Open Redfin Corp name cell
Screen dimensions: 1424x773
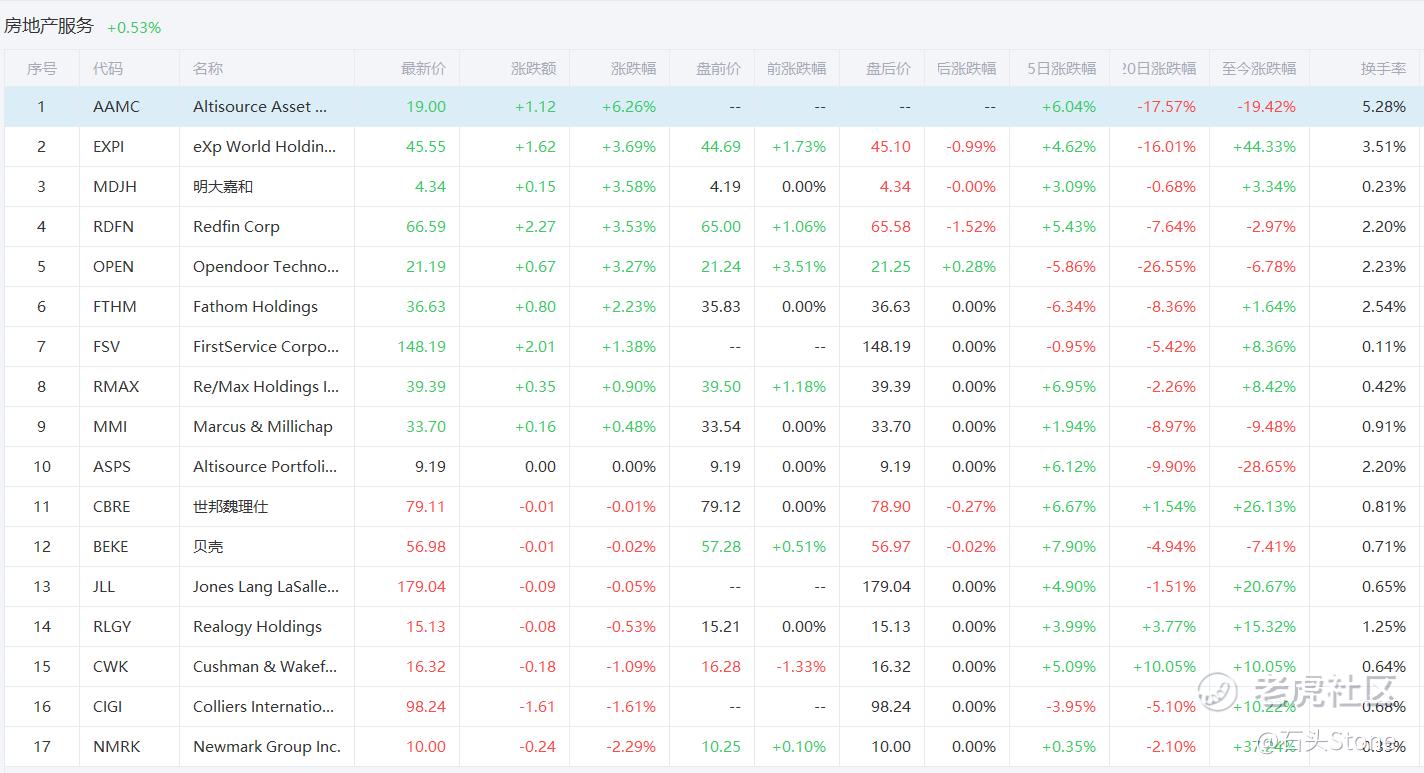coord(236,227)
